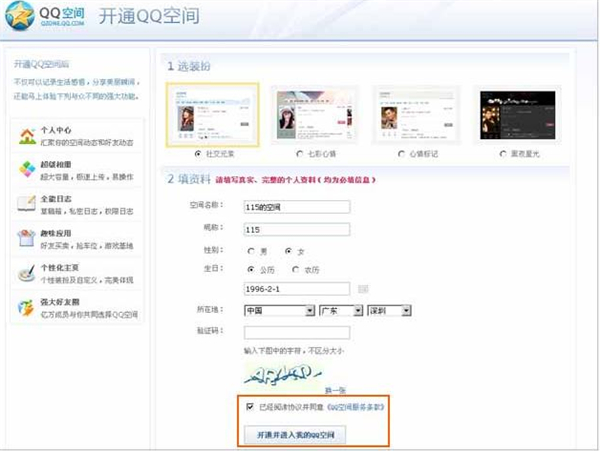The height and width of the screenshot is (451, 600).
Task: Click the captcha image
Action: click(283, 374)
